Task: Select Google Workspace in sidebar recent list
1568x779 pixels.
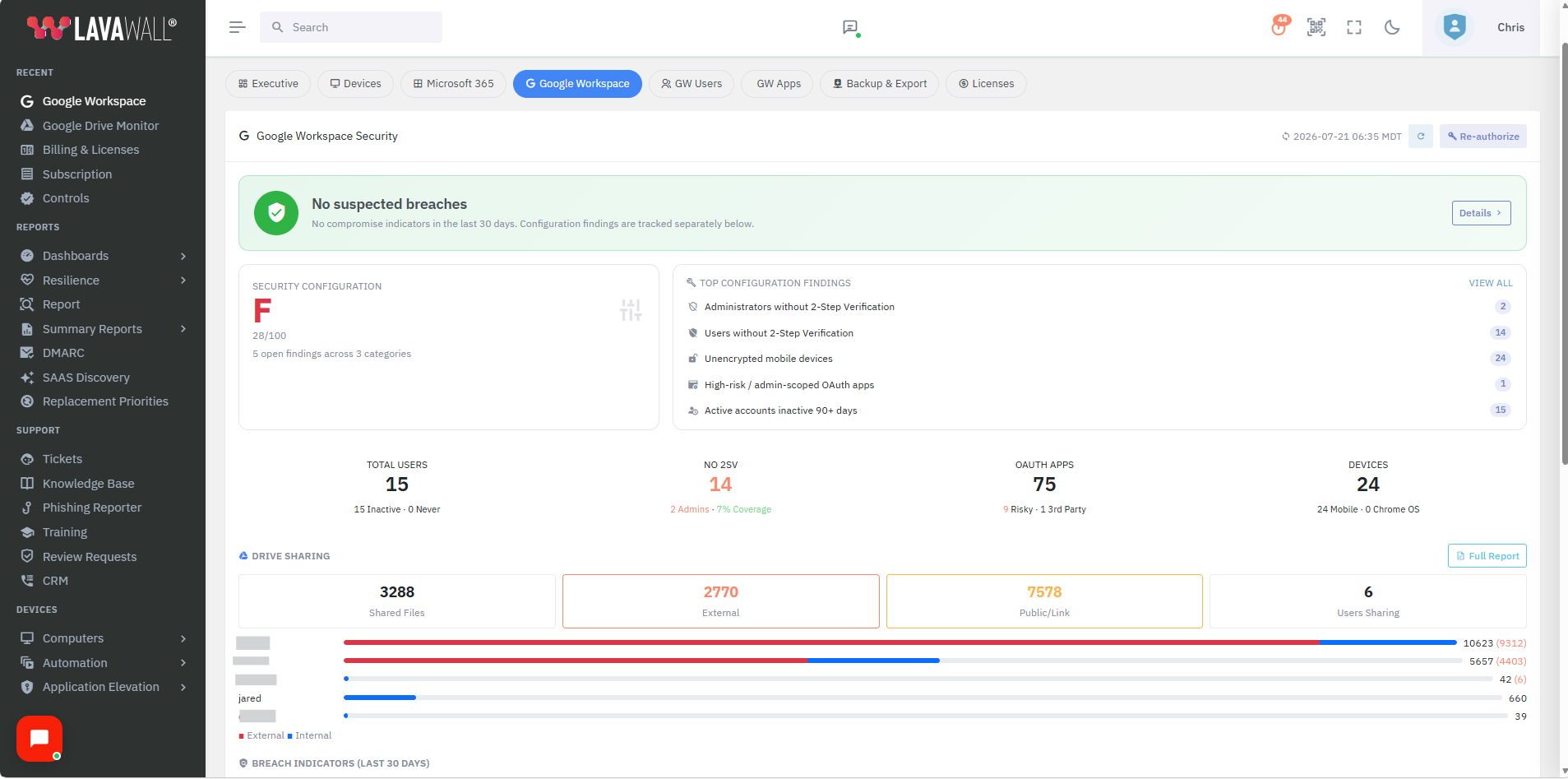Action: (x=94, y=101)
